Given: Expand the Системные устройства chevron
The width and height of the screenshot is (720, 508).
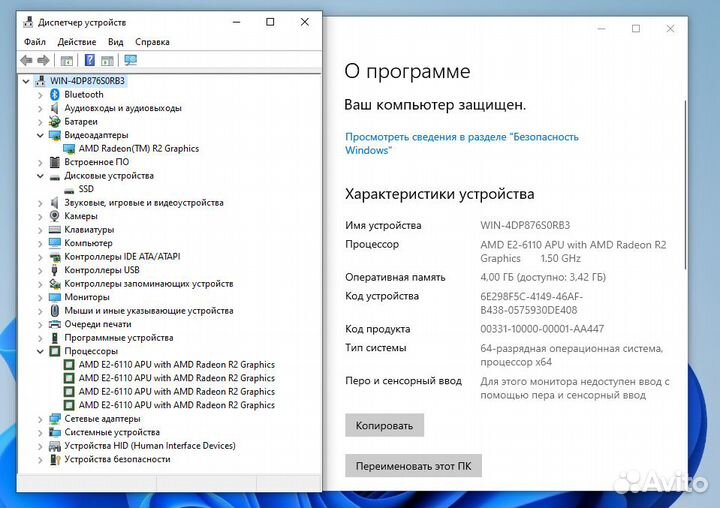Looking at the screenshot, I should pos(40,433).
